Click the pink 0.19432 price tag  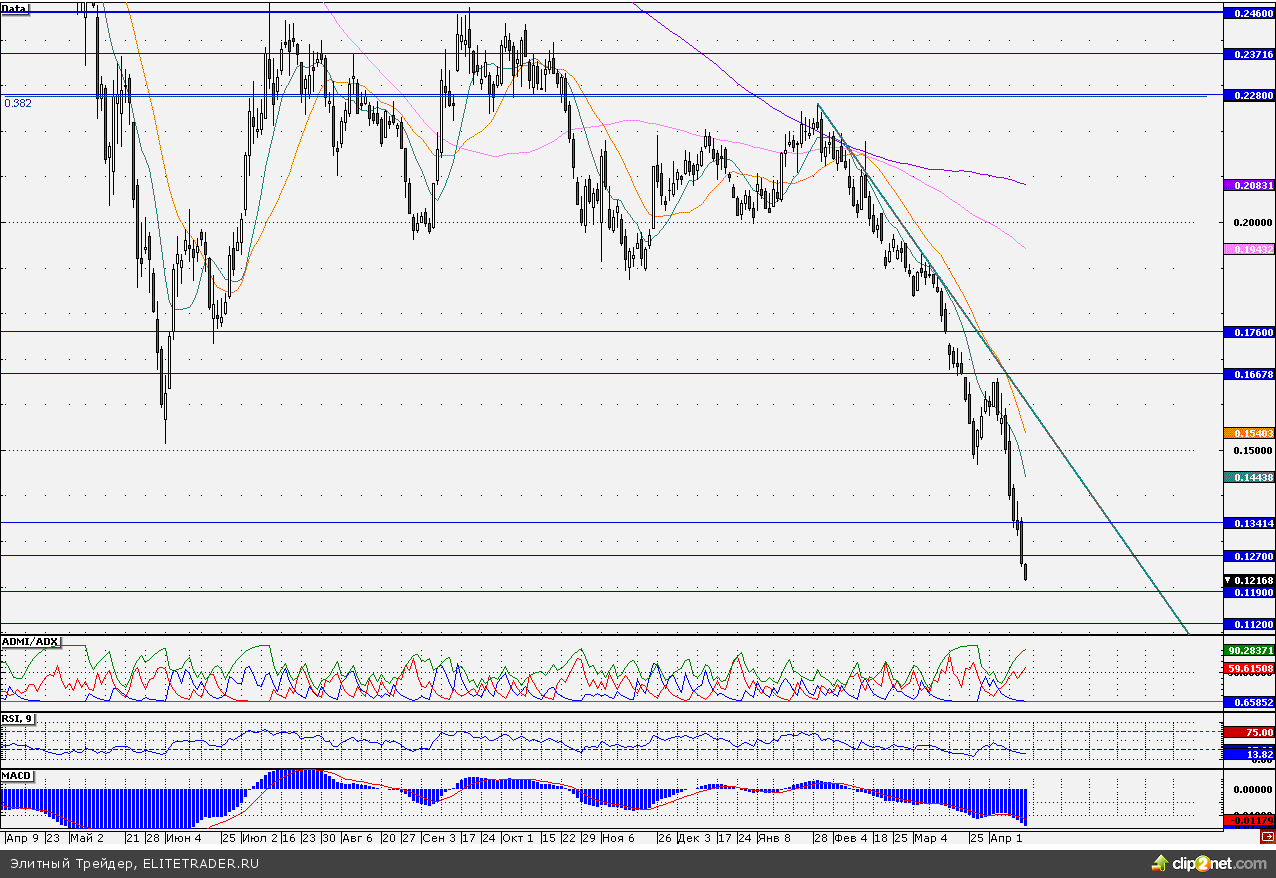1249,247
